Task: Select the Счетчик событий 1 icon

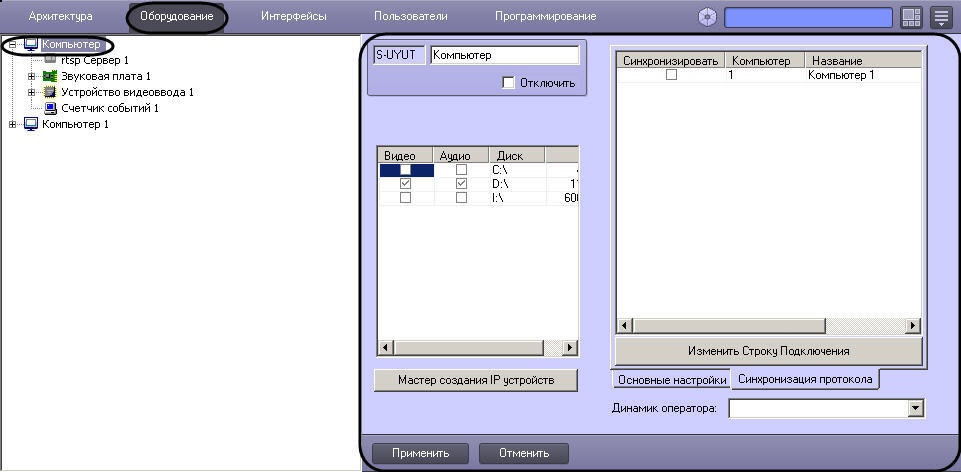Action: click(x=50, y=108)
